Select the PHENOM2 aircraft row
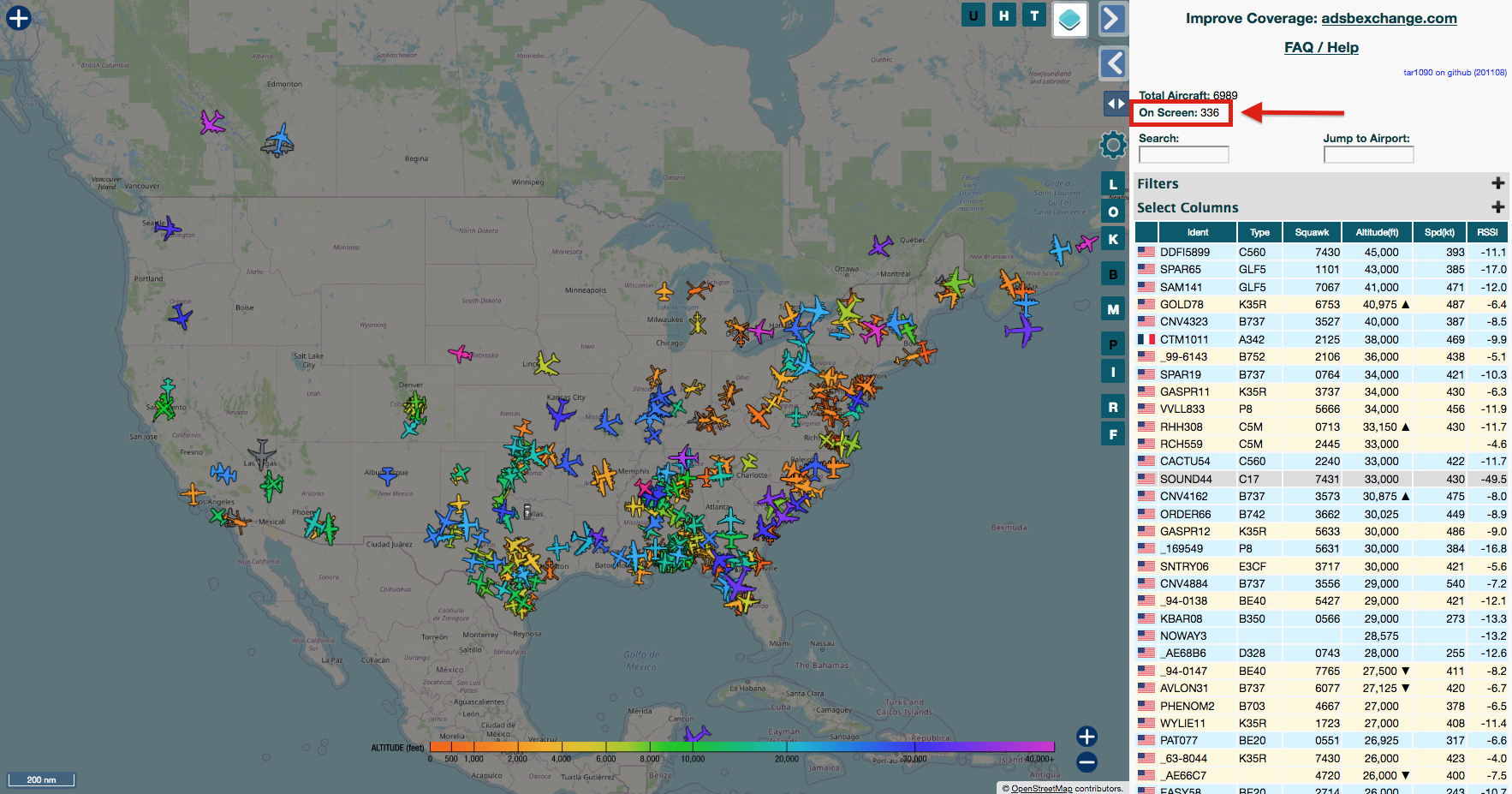Image resolution: width=1512 pixels, height=794 pixels. coord(1321,707)
